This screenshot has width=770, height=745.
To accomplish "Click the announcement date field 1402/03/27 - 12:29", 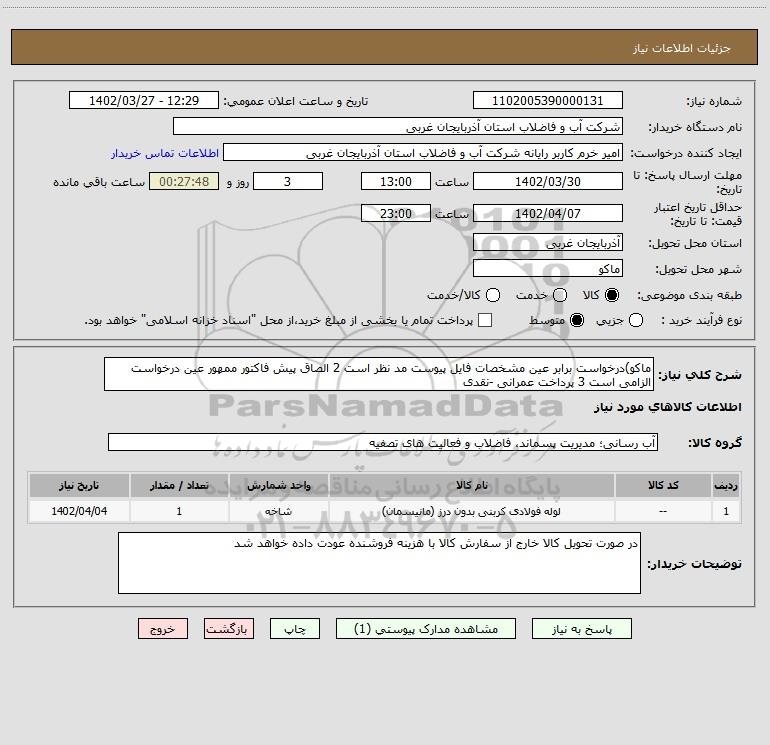I will [x=144, y=100].
